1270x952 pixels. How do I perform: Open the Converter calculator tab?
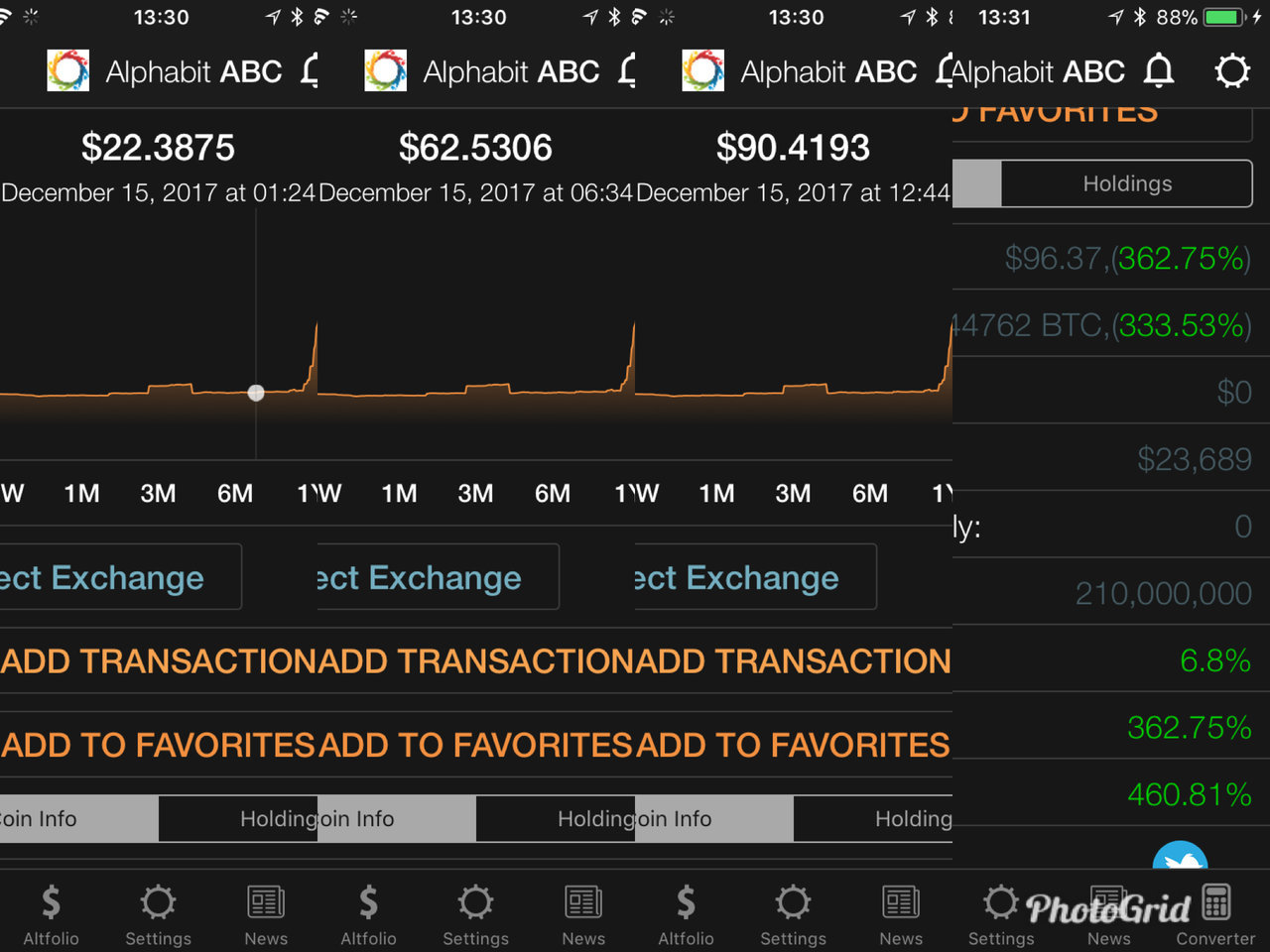(x=1215, y=915)
